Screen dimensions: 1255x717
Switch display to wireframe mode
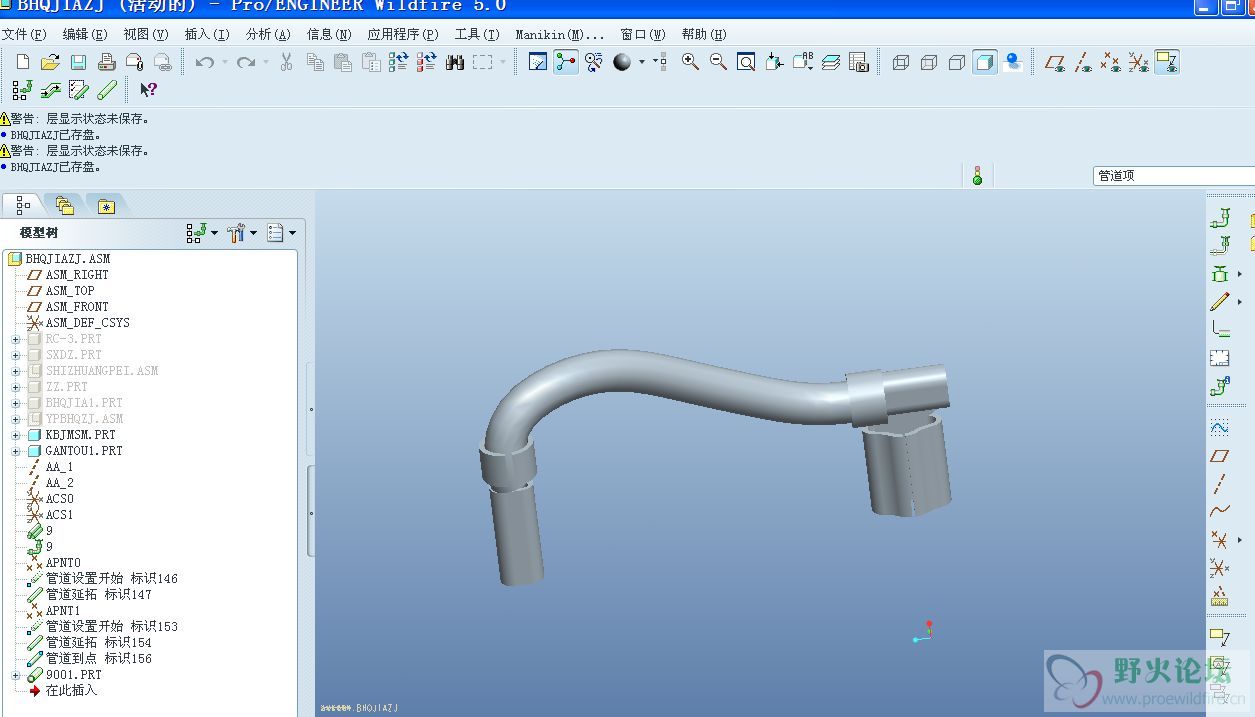pyautogui.click(x=901, y=62)
